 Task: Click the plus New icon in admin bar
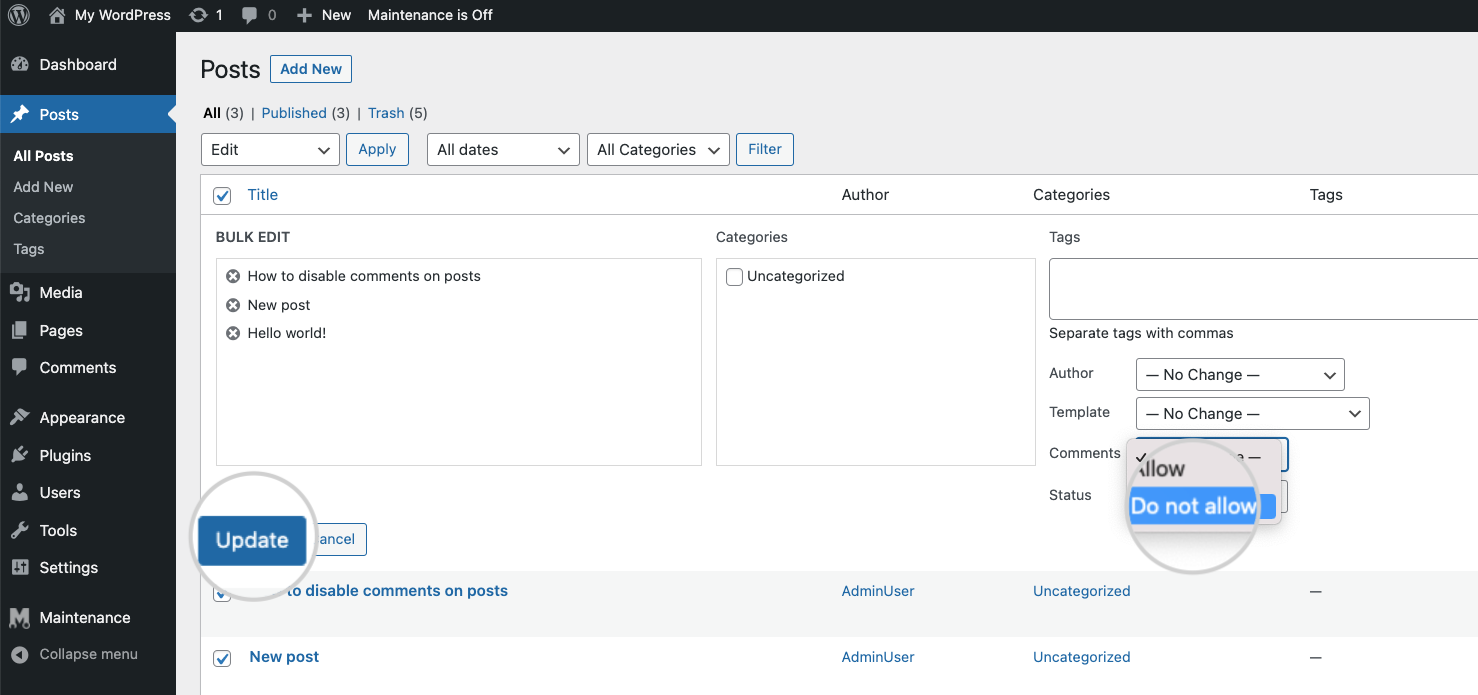[x=305, y=15]
